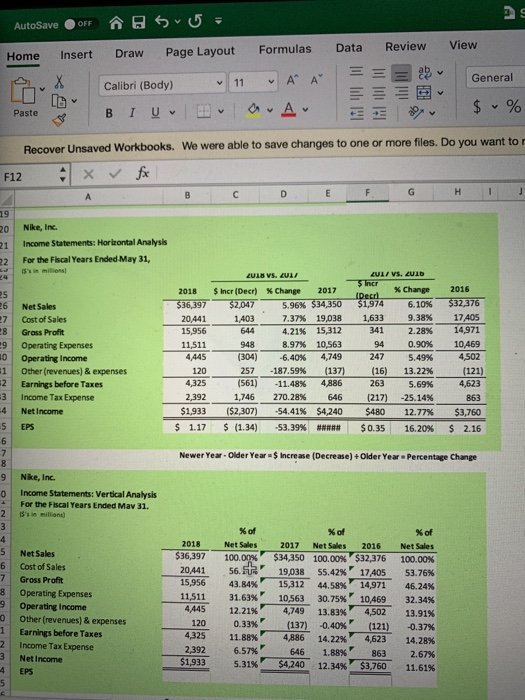This screenshot has width=525, height=700.
Task: Select column F header
Action: pos(367,193)
